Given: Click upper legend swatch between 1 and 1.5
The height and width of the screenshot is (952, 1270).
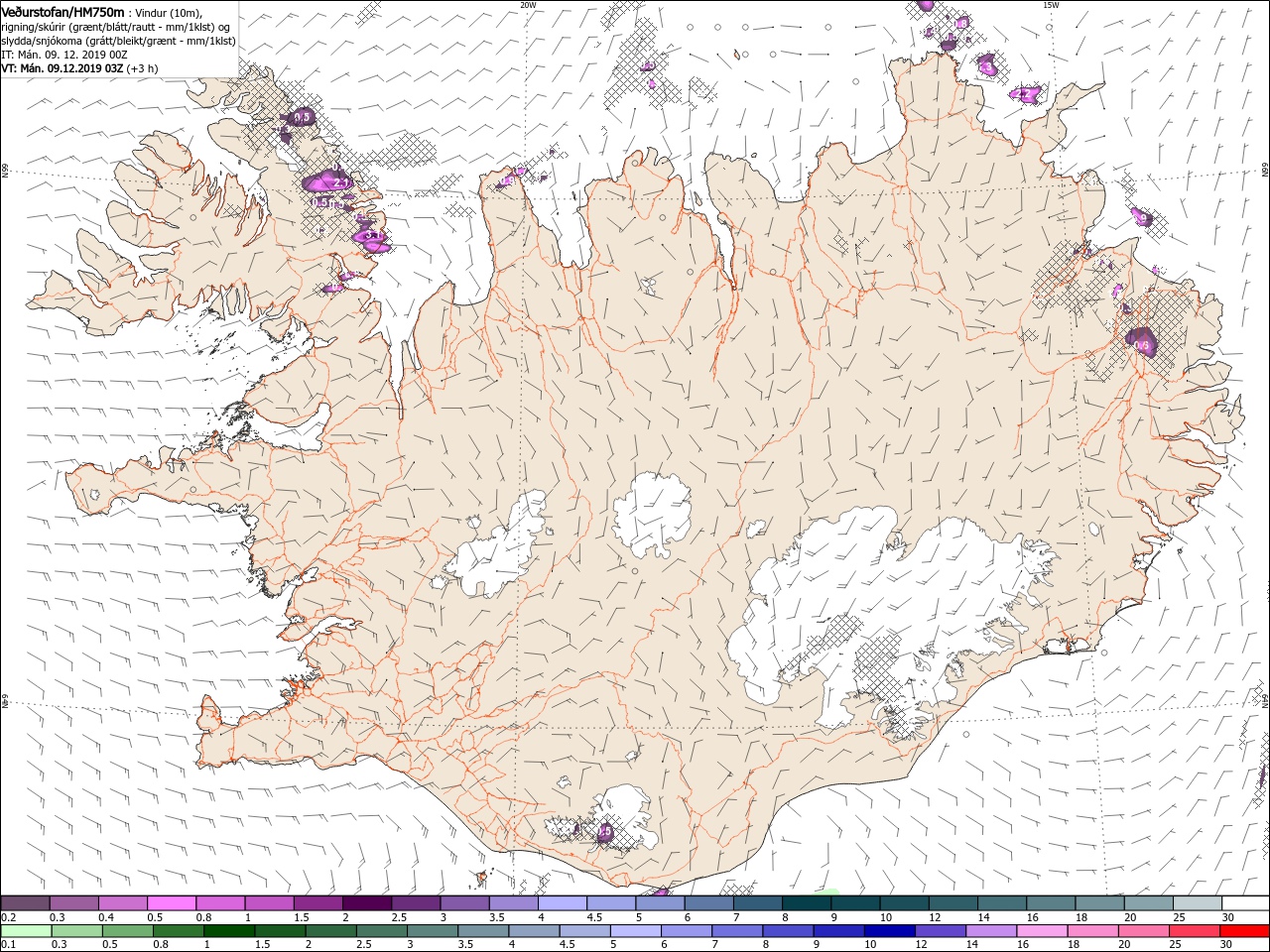Looking at the screenshot, I should pyautogui.click(x=269, y=903).
